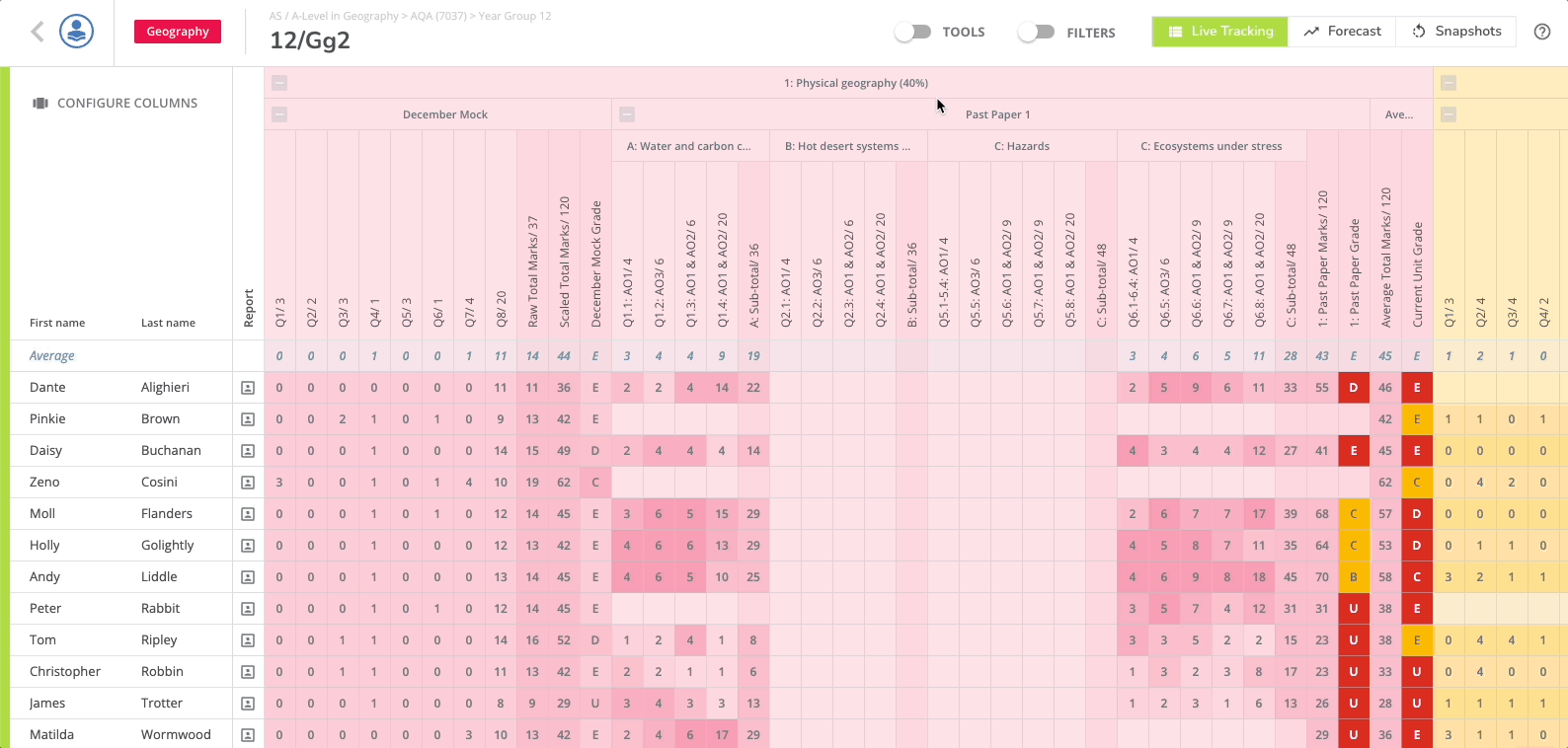This screenshot has width=1568, height=748.
Task: Open report icon for Zeno Cosini
Action: point(248,483)
